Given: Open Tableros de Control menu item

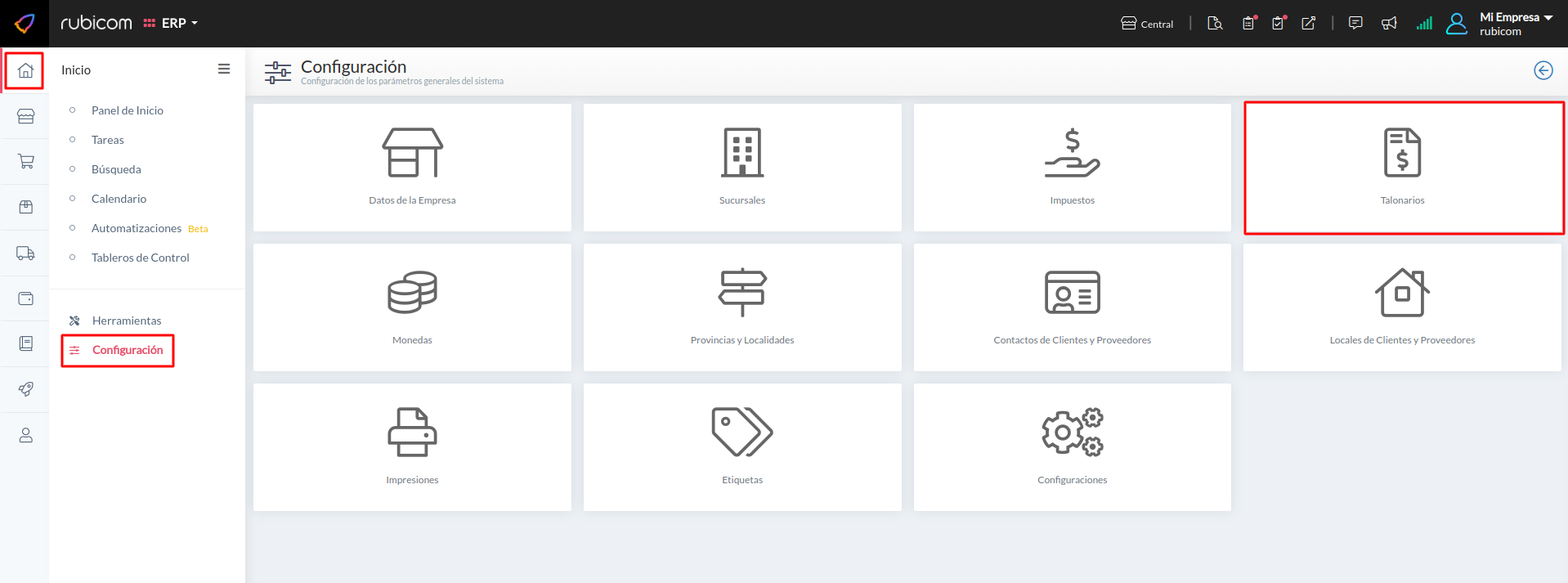Looking at the screenshot, I should pyautogui.click(x=140, y=258).
